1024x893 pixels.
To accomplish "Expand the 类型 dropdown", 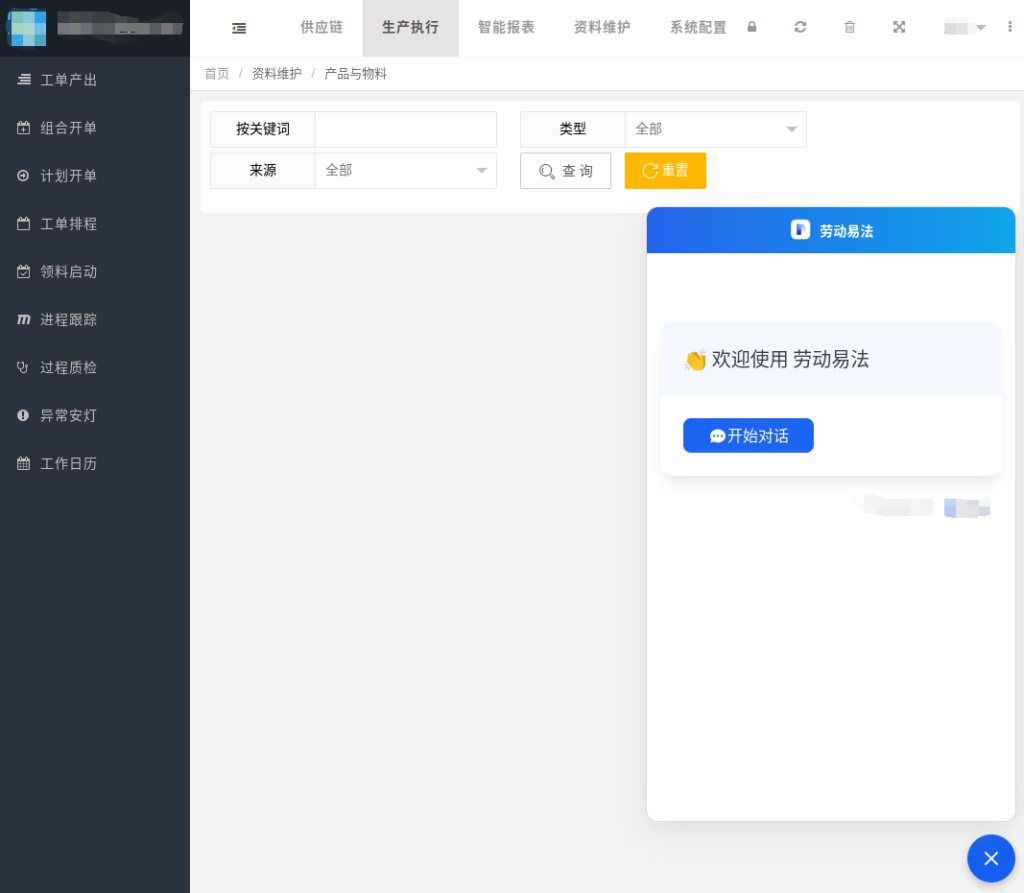I will point(715,129).
